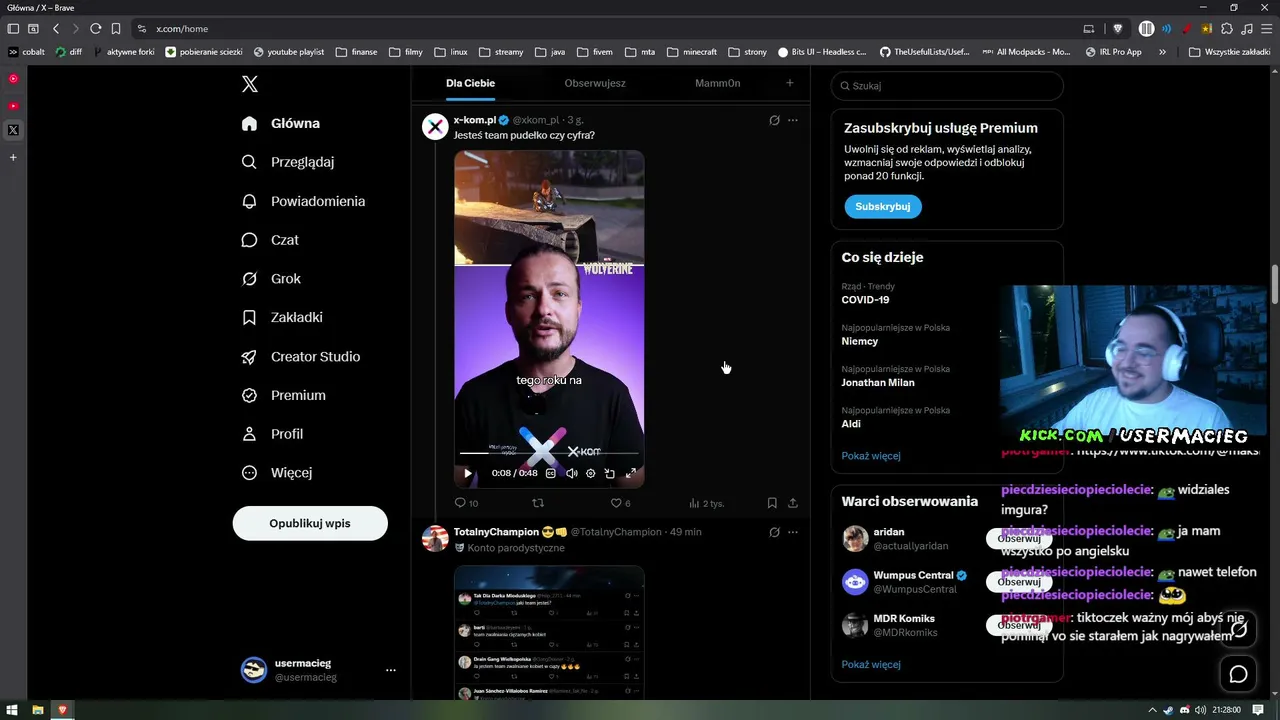Bookmark this page in the Brave toolbar
Viewport: 1280px width, 720px height.
click(x=116, y=29)
